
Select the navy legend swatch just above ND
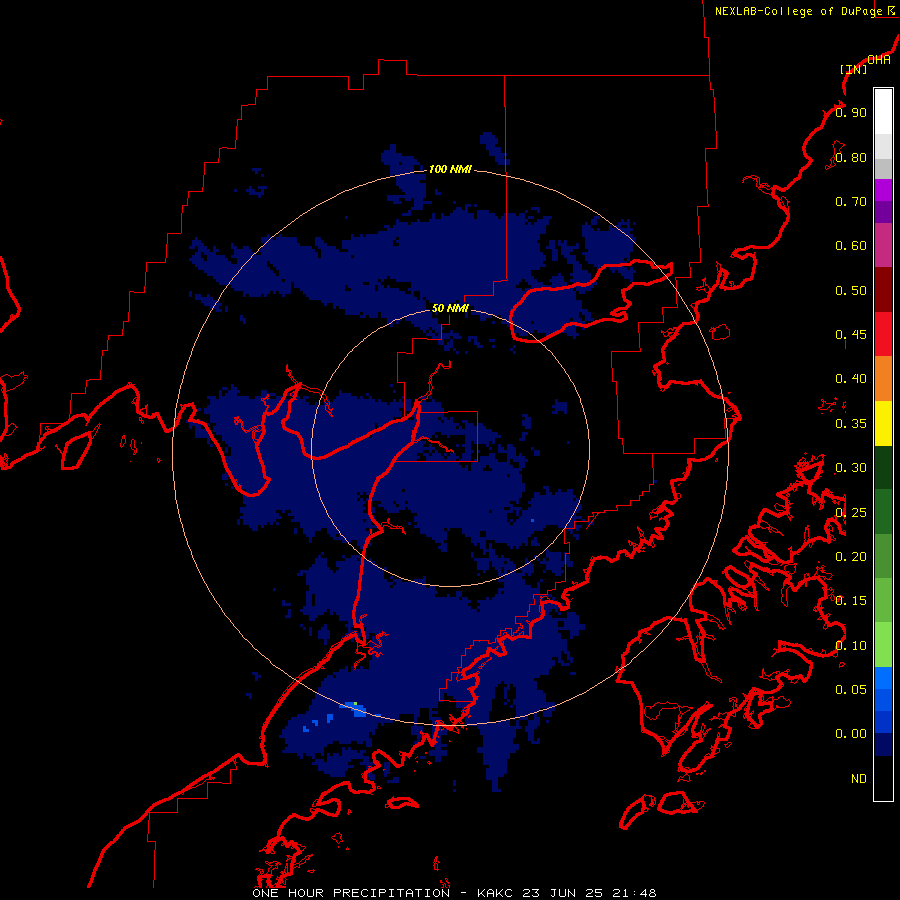[x=883, y=744]
